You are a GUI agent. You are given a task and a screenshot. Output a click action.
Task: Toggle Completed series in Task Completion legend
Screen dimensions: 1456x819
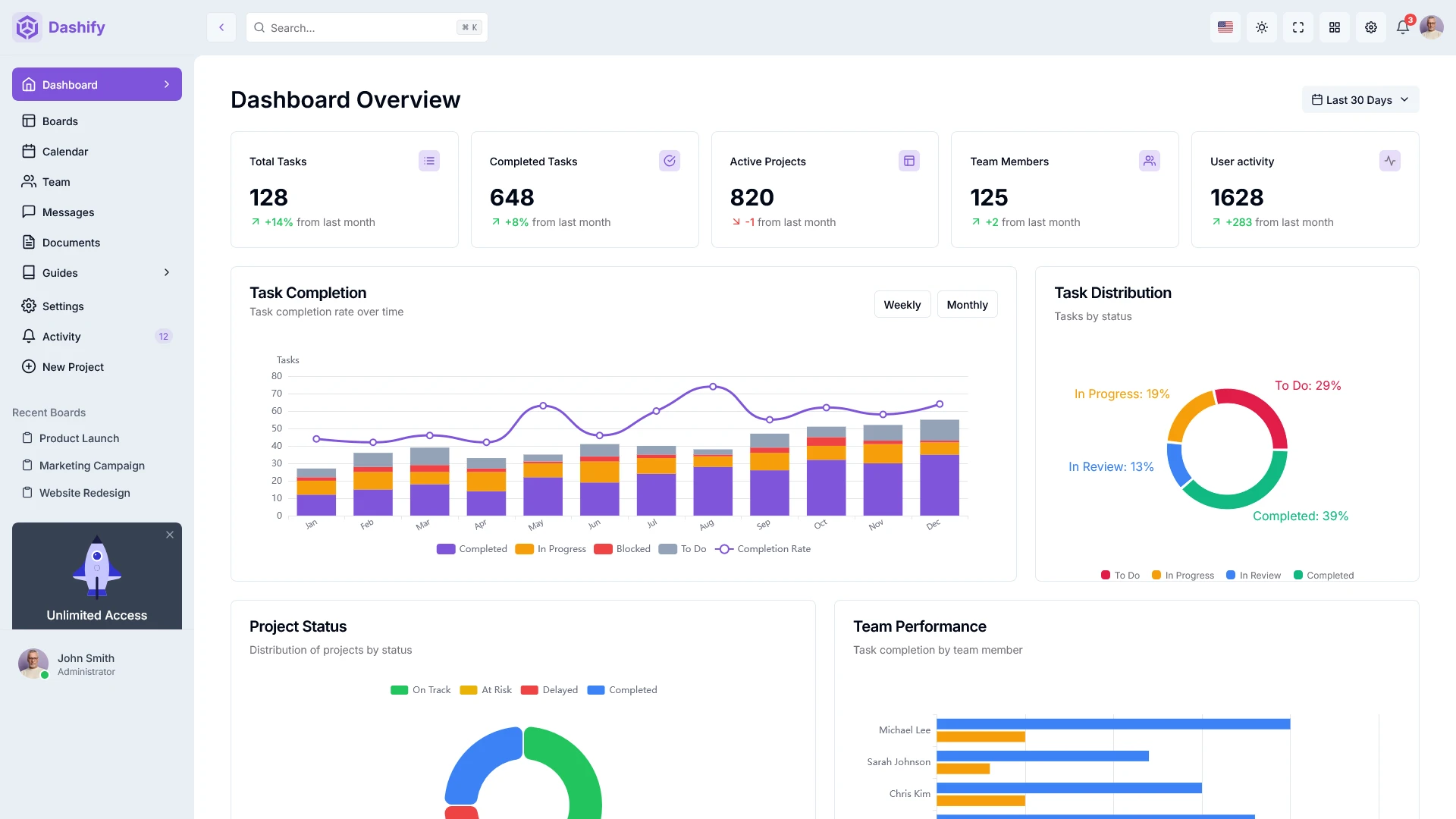pos(472,548)
